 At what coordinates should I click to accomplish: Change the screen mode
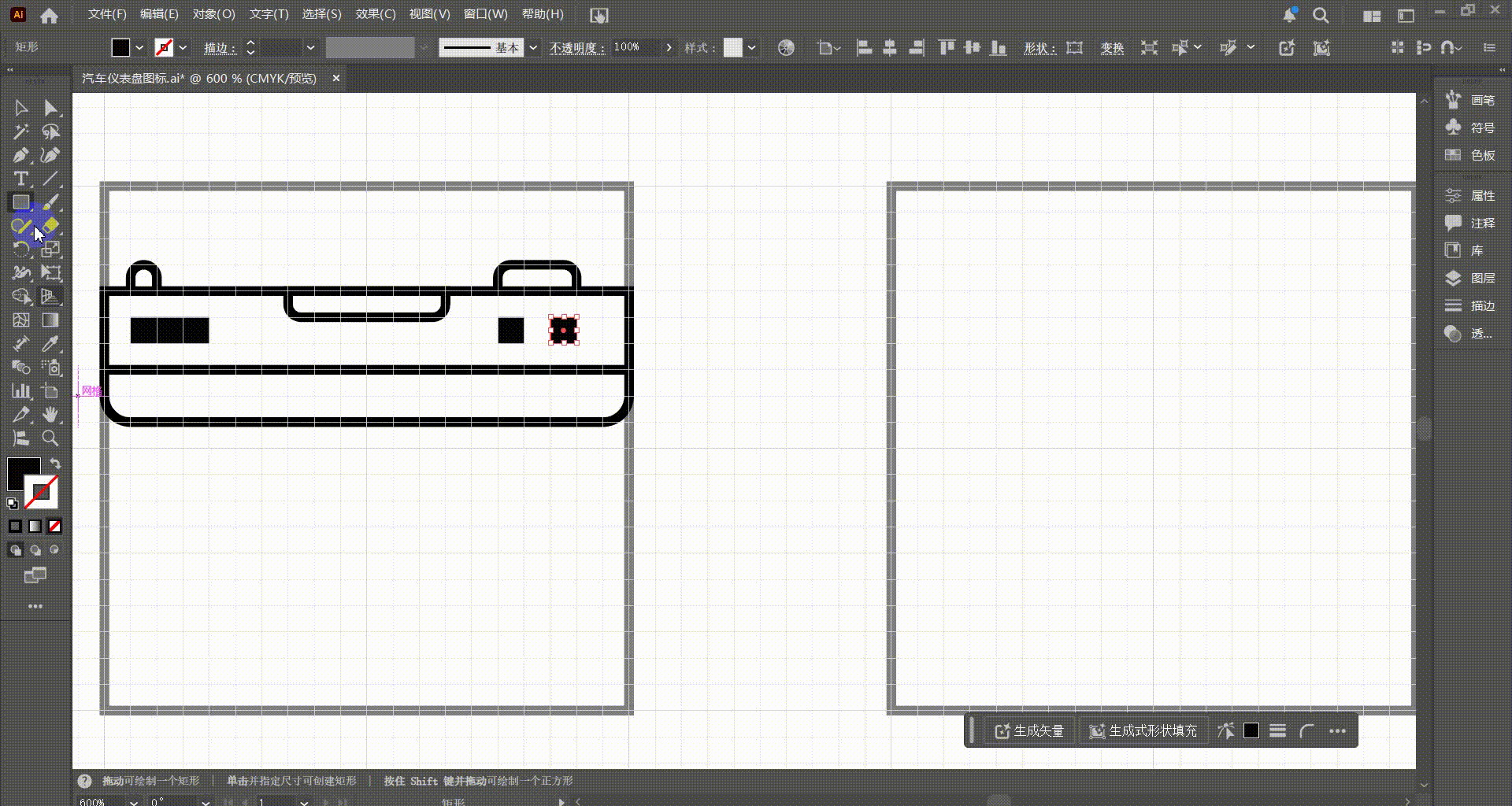[35, 575]
